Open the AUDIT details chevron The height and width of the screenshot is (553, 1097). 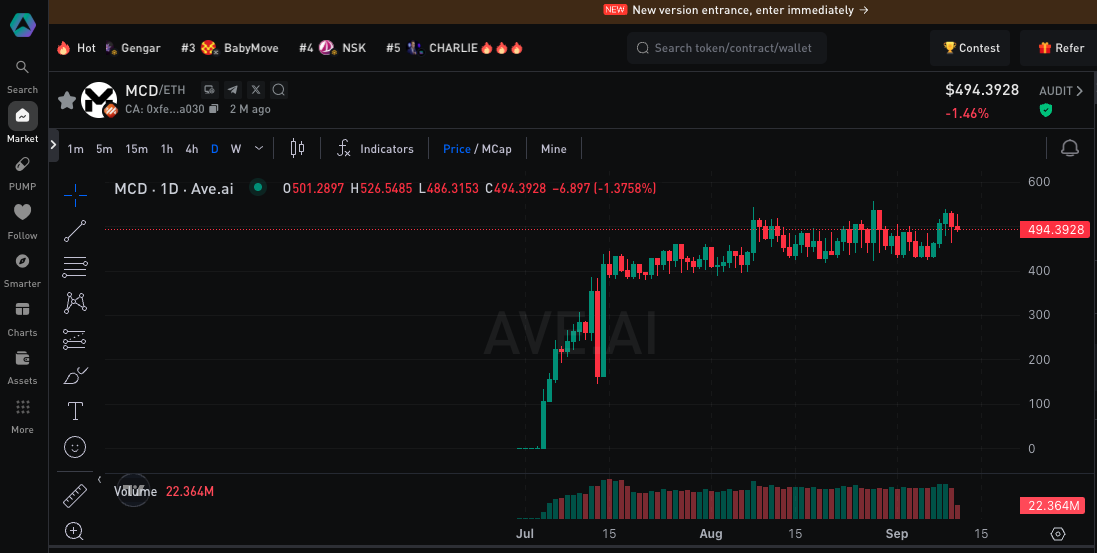coord(1080,91)
